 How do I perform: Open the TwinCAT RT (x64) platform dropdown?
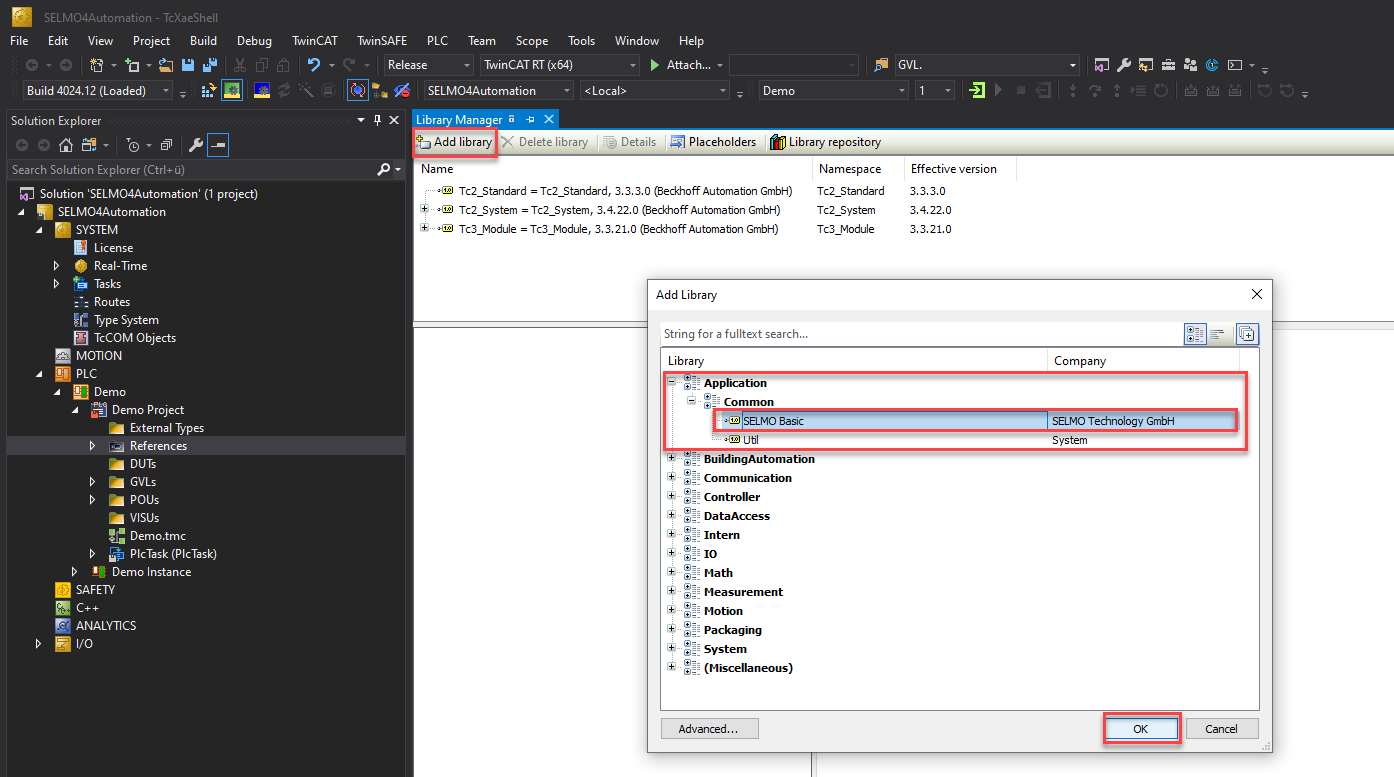631,65
